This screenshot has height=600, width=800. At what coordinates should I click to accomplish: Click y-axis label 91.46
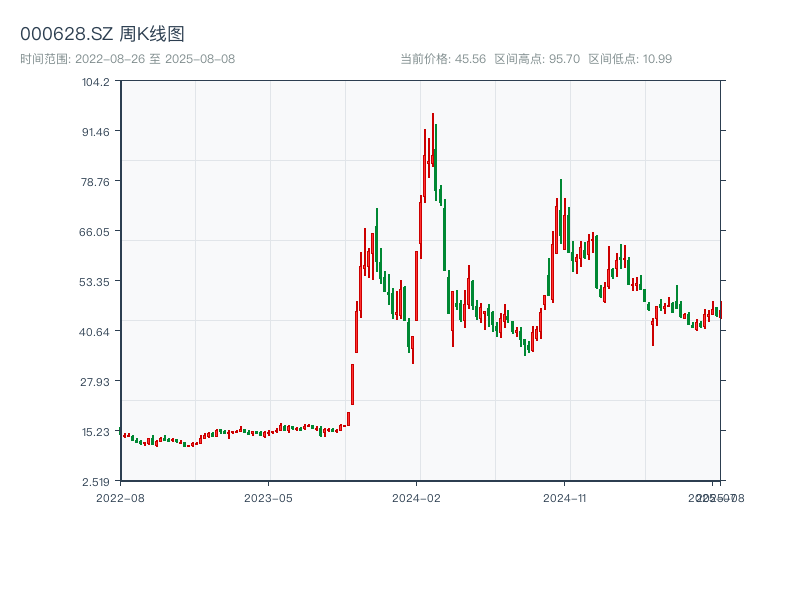[x=95, y=132]
